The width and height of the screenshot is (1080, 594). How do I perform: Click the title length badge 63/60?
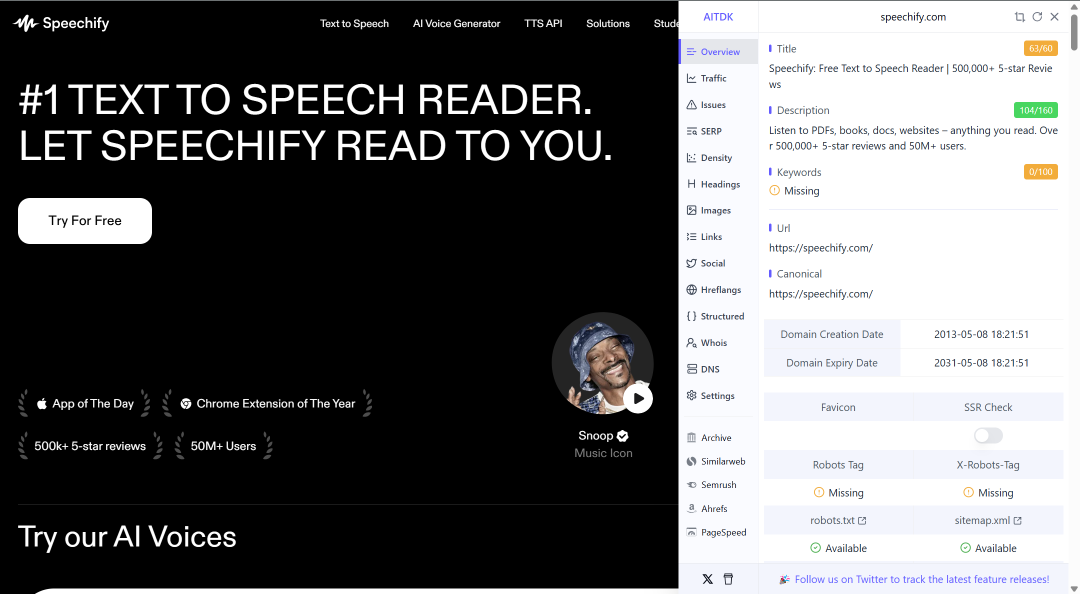pyautogui.click(x=1041, y=48)
